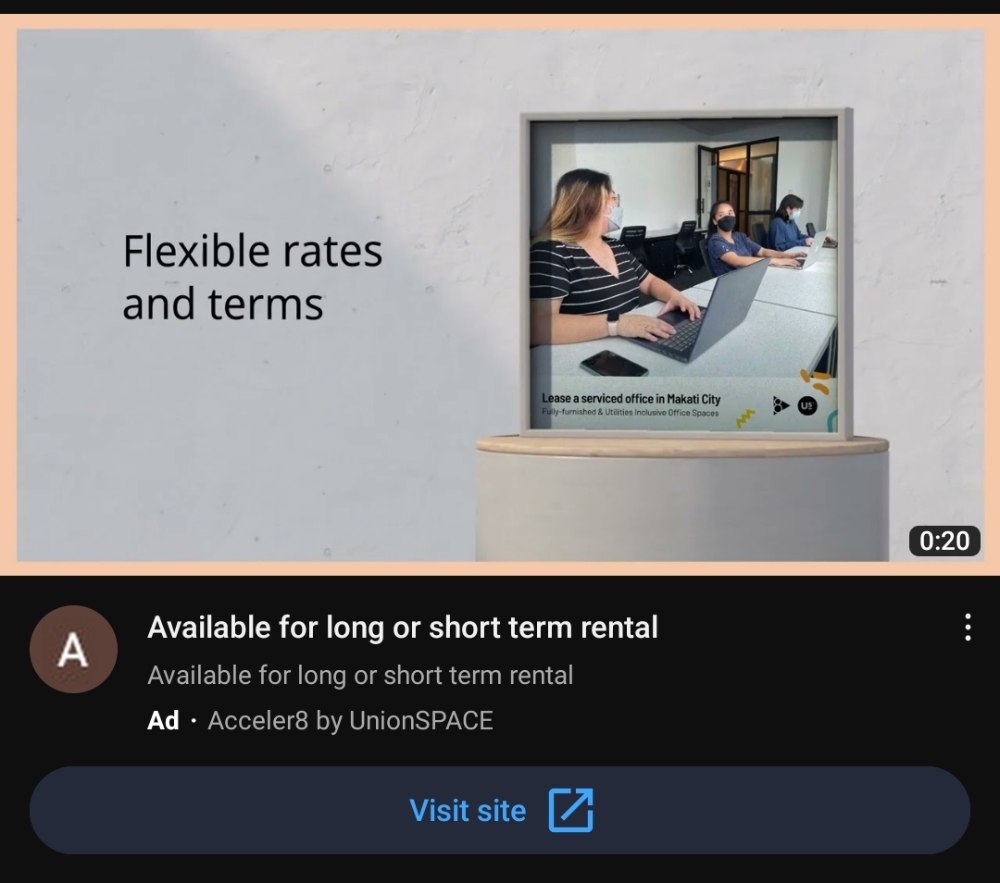The image size is (1000, 883).
Task: Tap the Lease a serviced office in Makati City caption
Action: click(x=631, y=398)
